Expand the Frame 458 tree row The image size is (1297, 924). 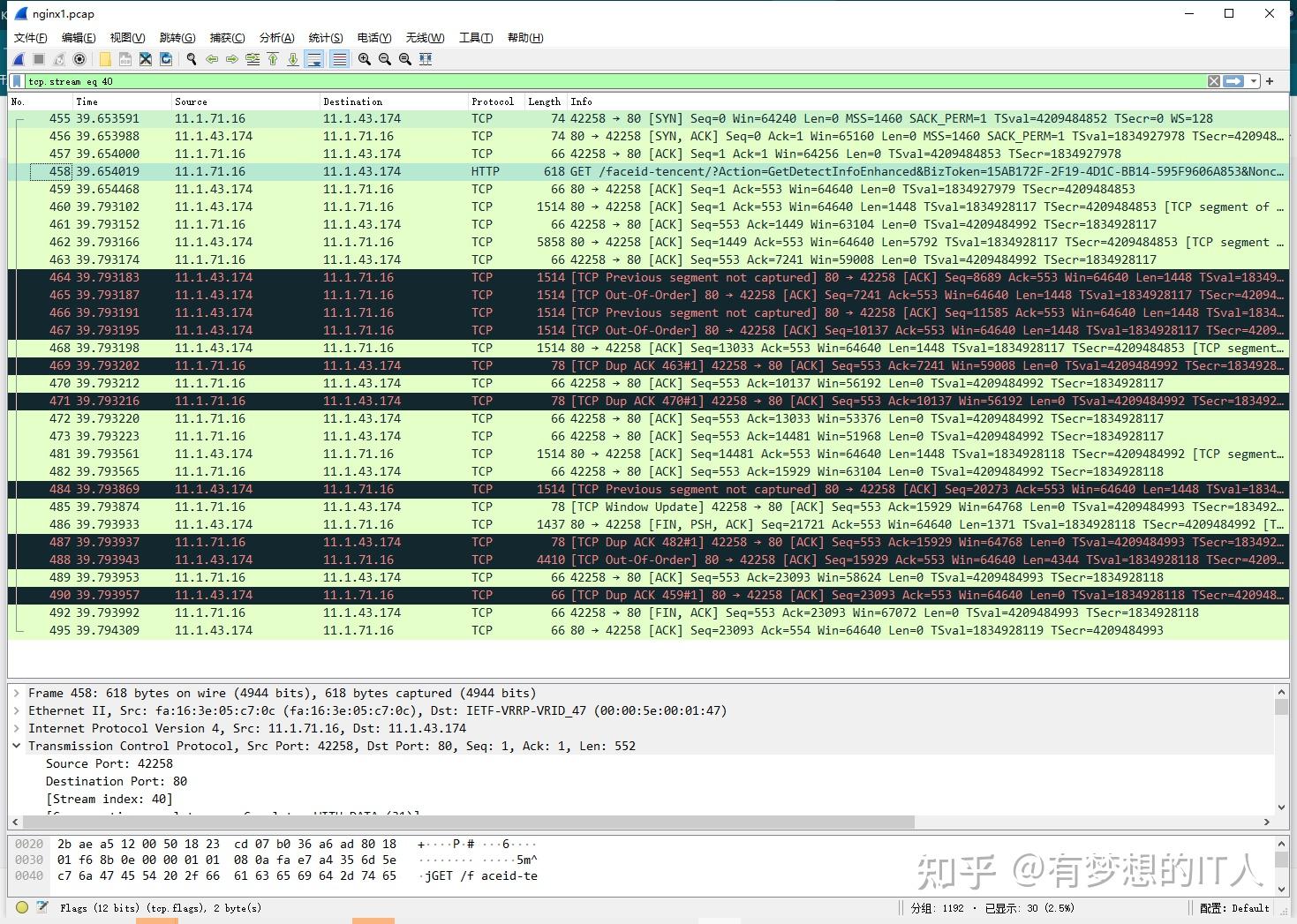[17, 693]
